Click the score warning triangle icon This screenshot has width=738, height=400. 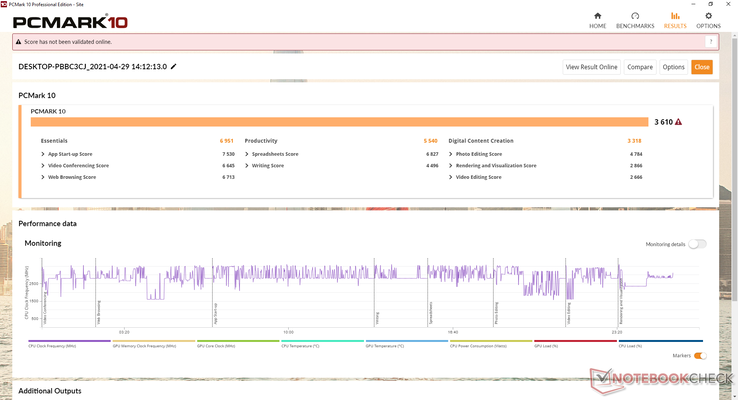[678, 122]
